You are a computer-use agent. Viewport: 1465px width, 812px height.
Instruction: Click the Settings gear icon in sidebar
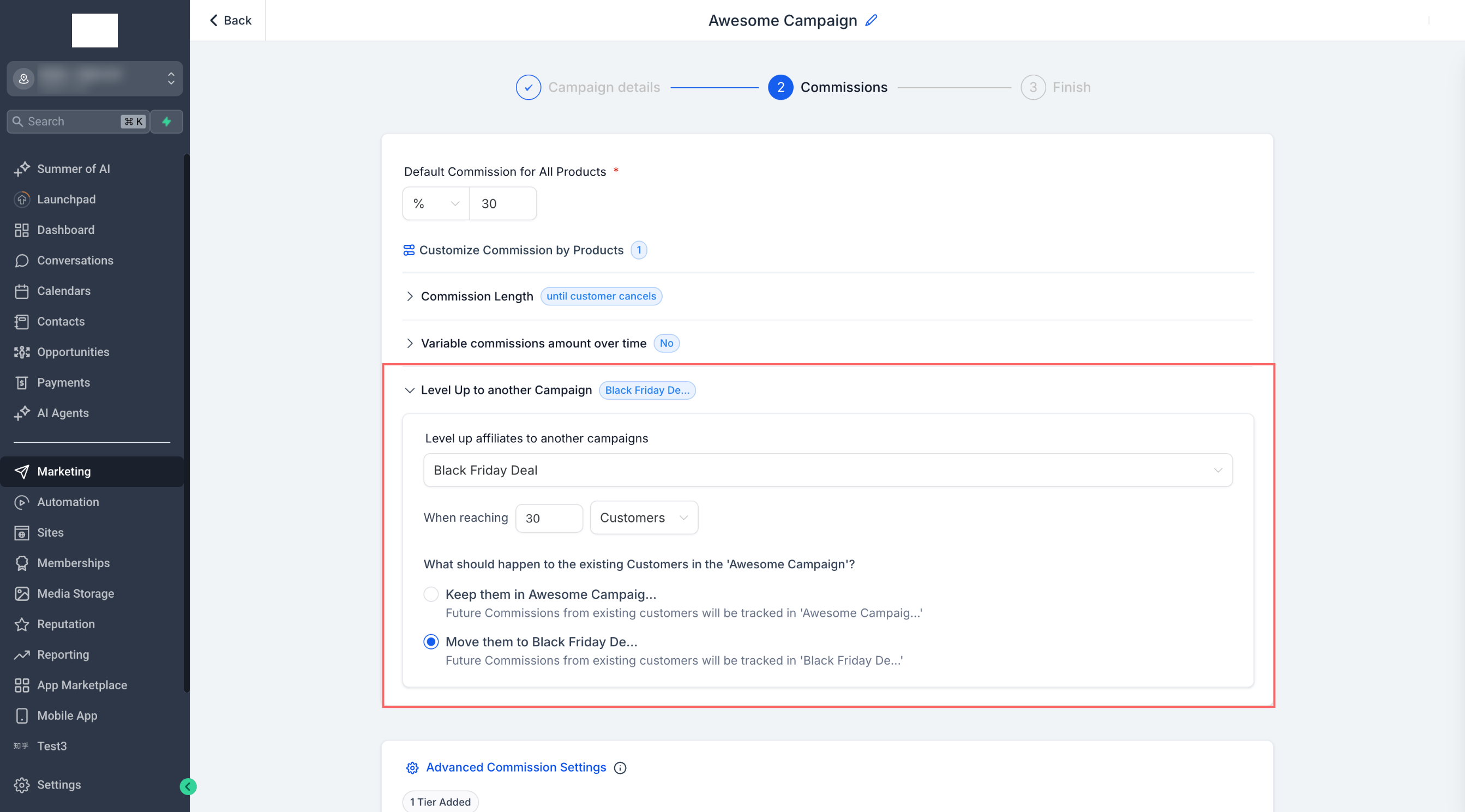[22, 785]
